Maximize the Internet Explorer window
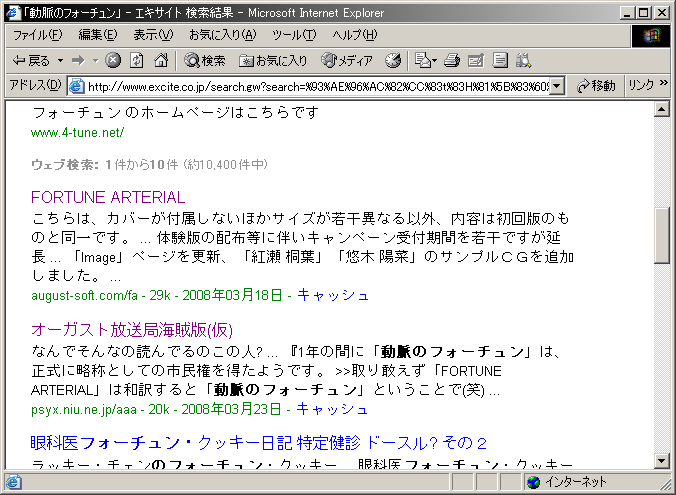The height and width of the screenshot is (495, 676). [643, 13]
